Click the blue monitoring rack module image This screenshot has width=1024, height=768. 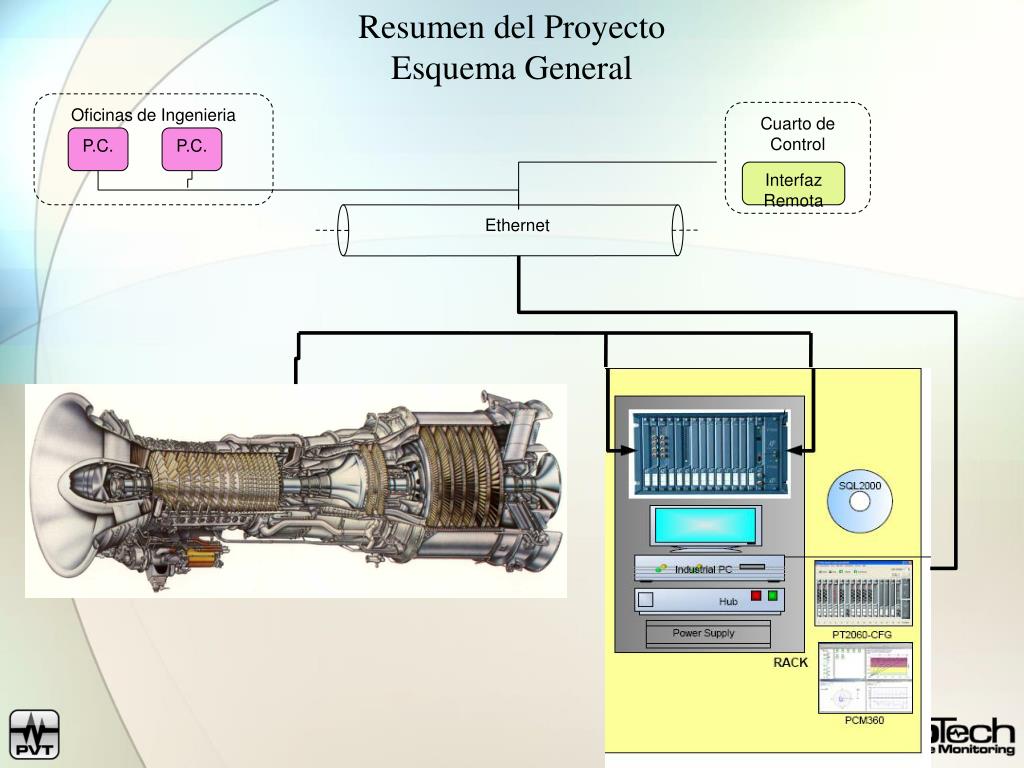[x=710, y=454]
